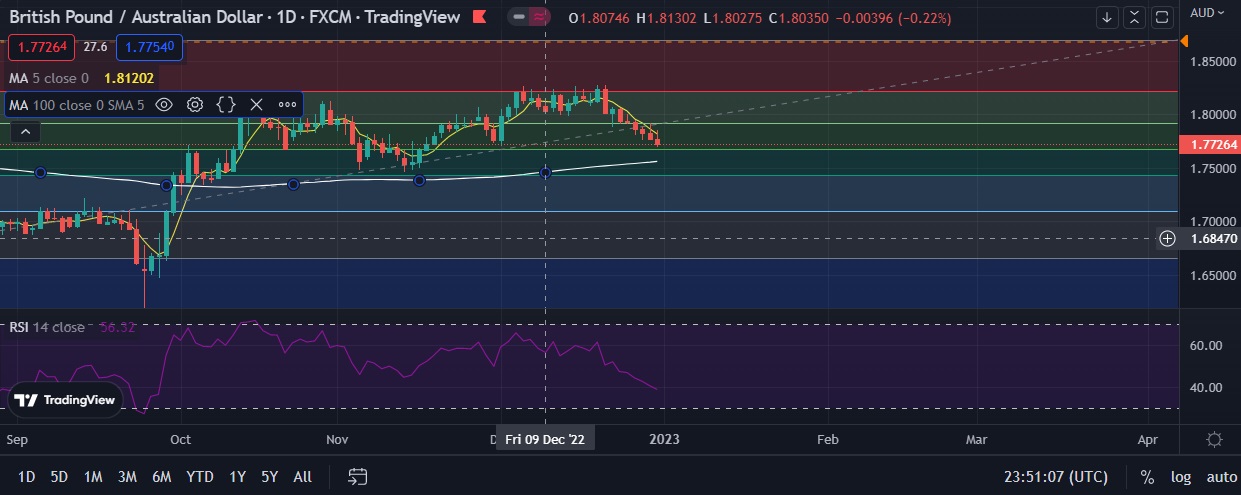
Task: Click the 1.81202 MA 5 value
Action: (130, 78)
